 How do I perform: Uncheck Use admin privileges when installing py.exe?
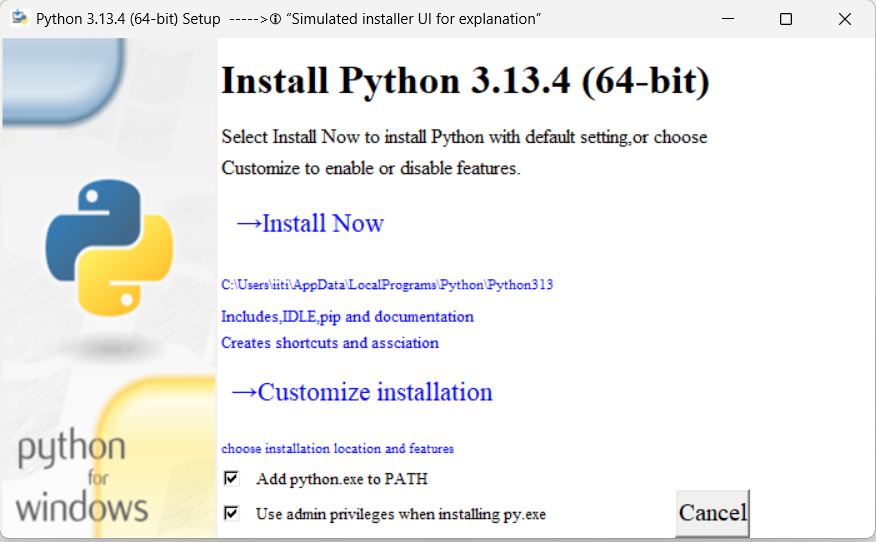(231, 513)
